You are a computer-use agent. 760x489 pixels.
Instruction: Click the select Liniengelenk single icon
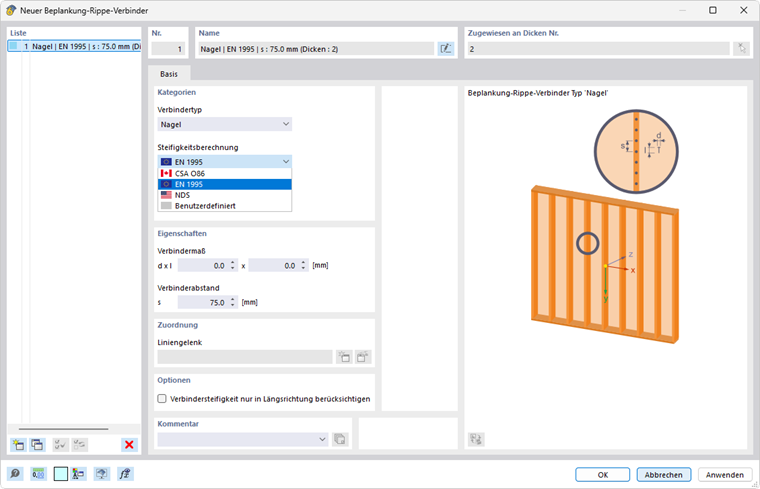(344, 357)
